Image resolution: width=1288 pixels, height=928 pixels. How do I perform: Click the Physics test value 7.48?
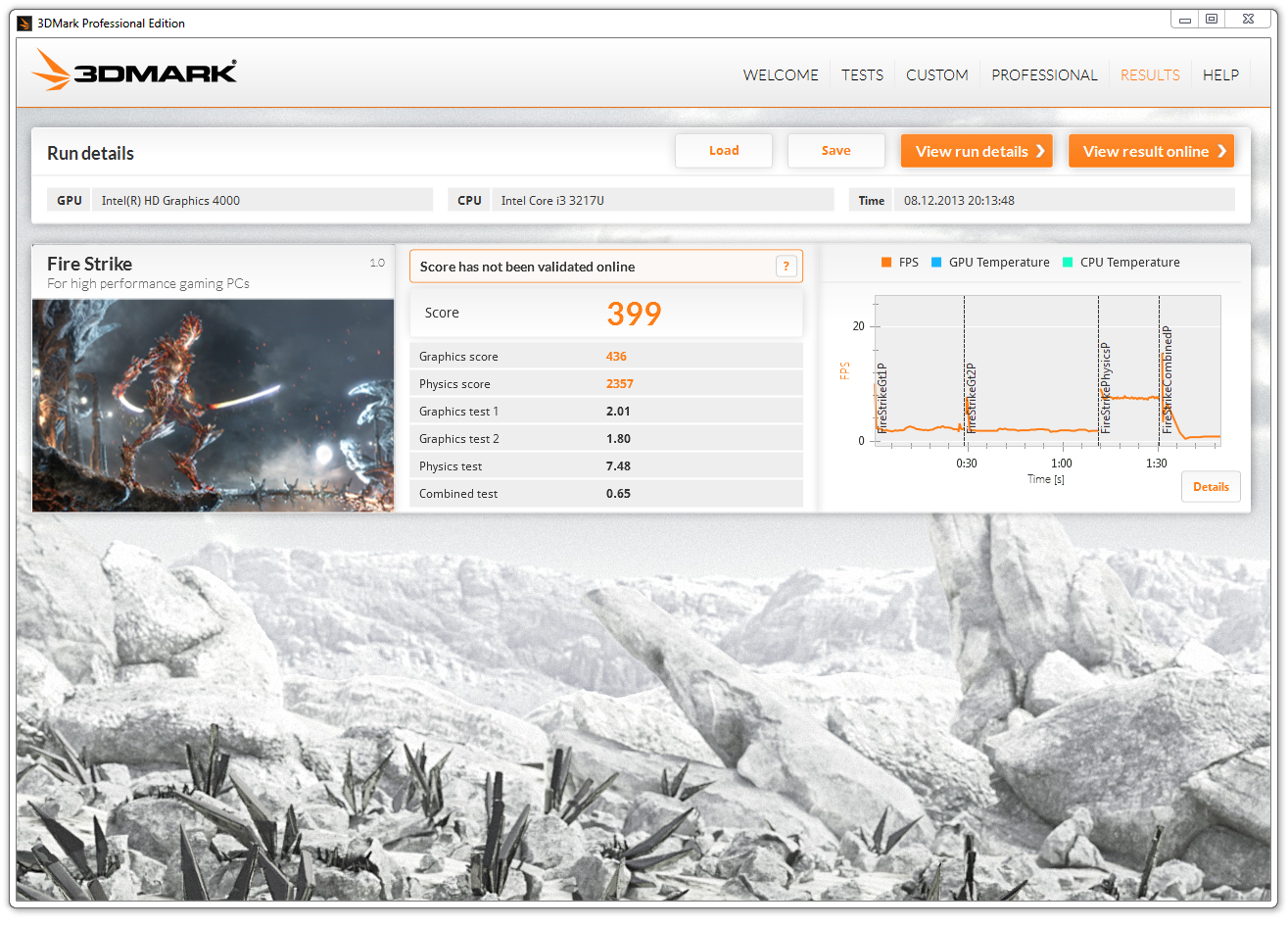pos(618,466)
